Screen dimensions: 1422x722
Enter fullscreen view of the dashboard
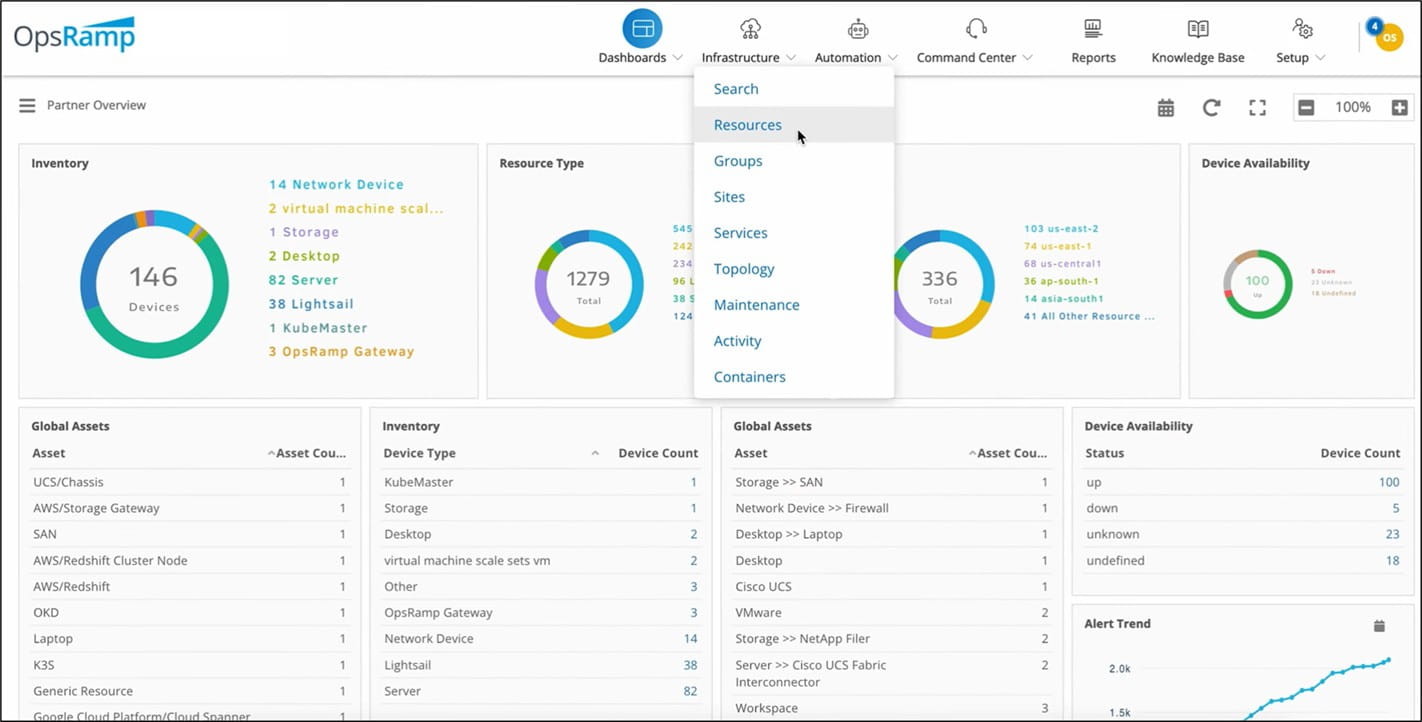pyautogui.click(x=1257, y=106)
